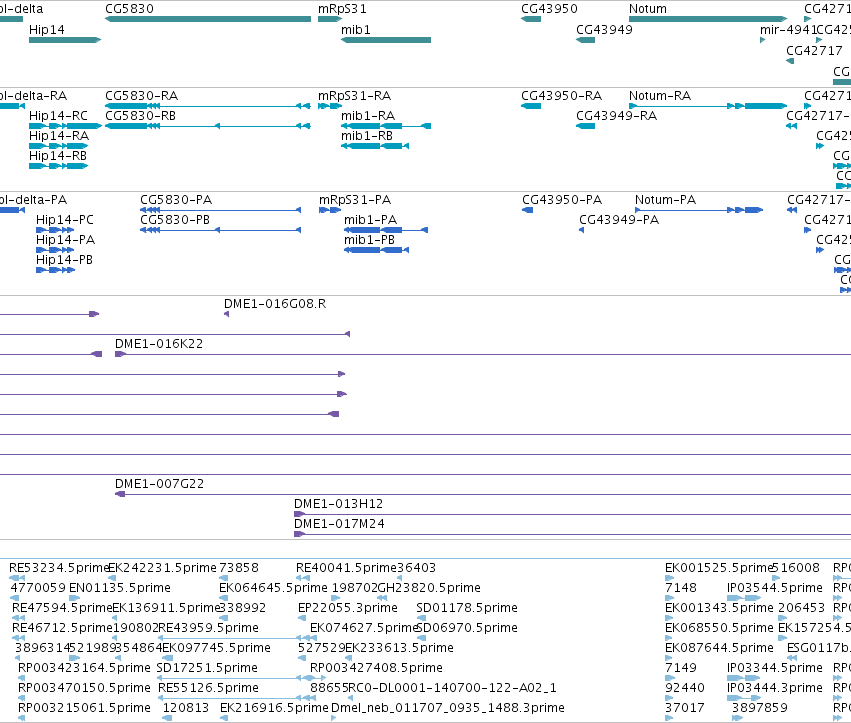This screenshot has width=851, height=723.
Task: Click the CG43950-PA protein label
Action: click(562, 200)
